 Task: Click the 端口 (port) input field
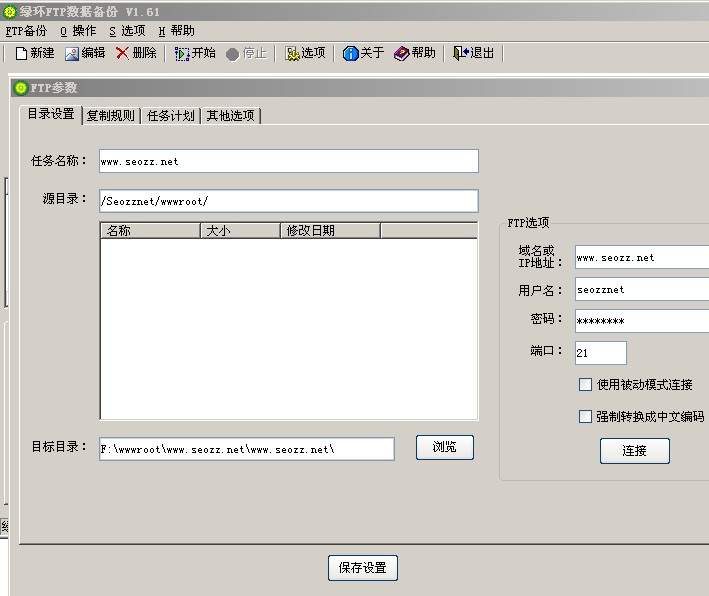coord(601,353)
